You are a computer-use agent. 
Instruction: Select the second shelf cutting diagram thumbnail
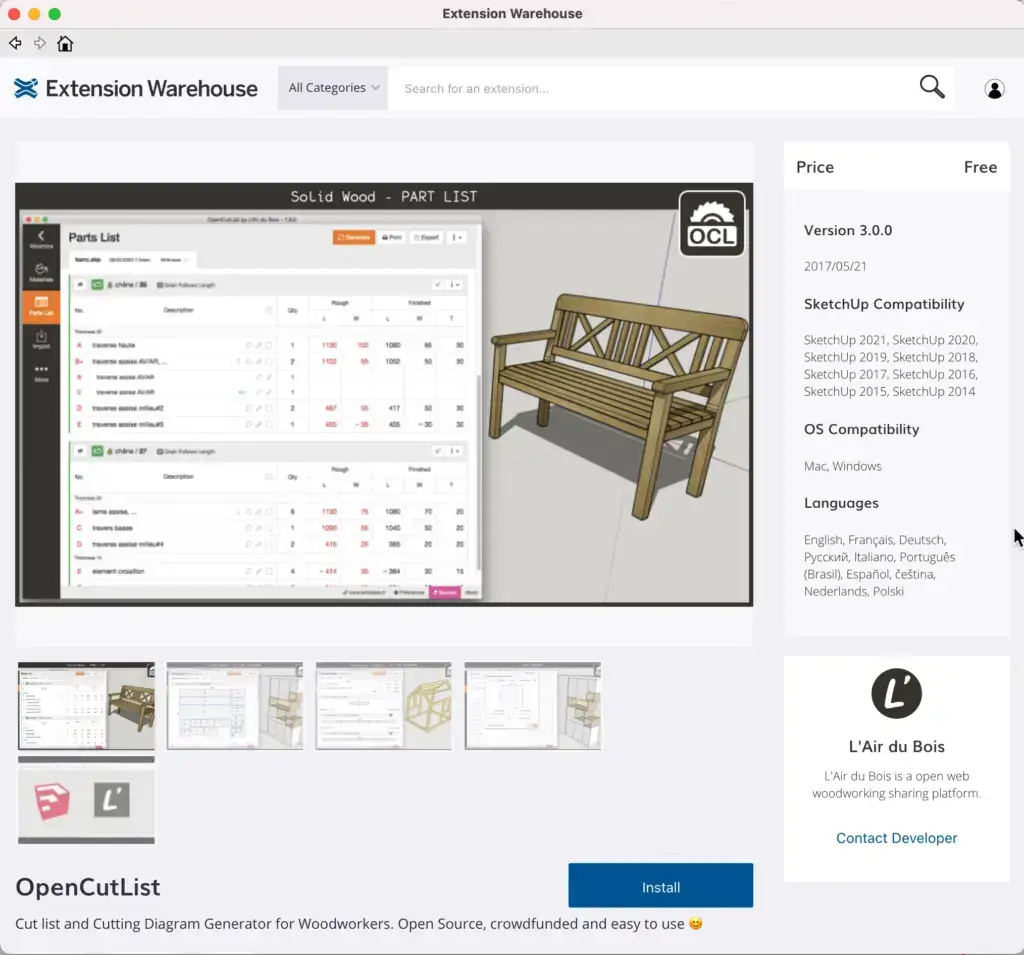[235, 705]
